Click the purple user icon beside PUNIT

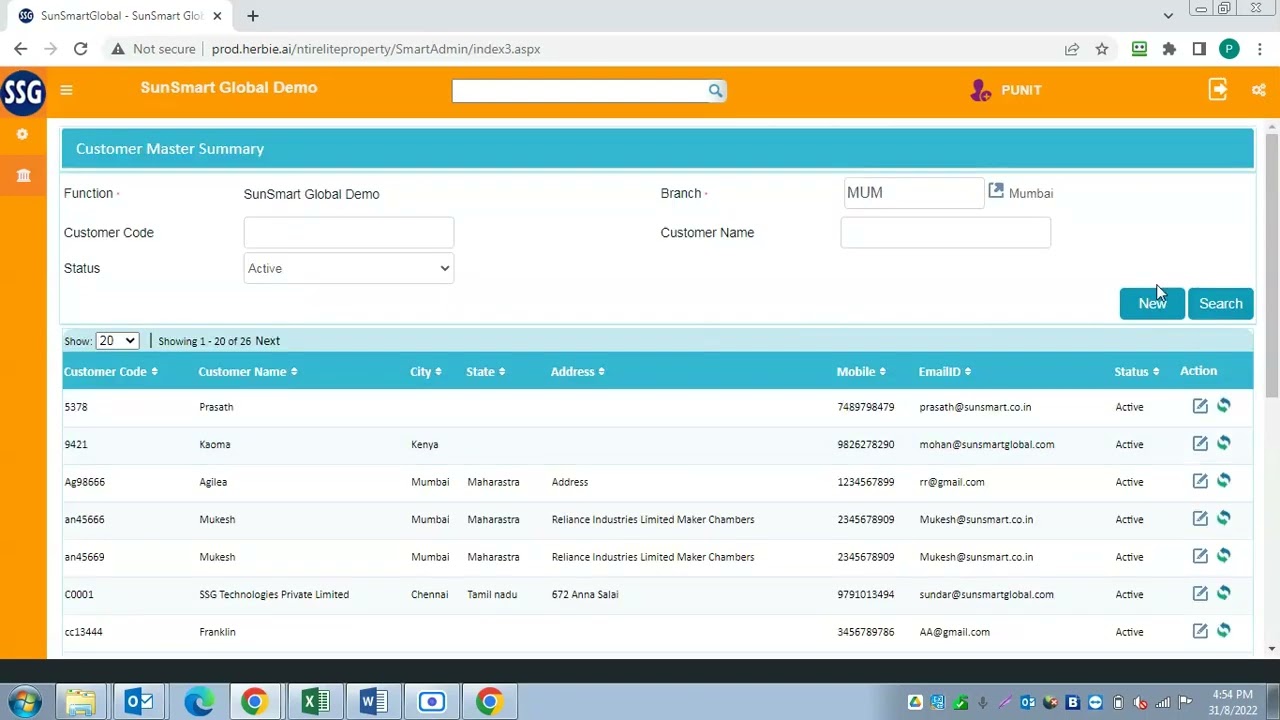pyautogui.click(x=981, y=90)
